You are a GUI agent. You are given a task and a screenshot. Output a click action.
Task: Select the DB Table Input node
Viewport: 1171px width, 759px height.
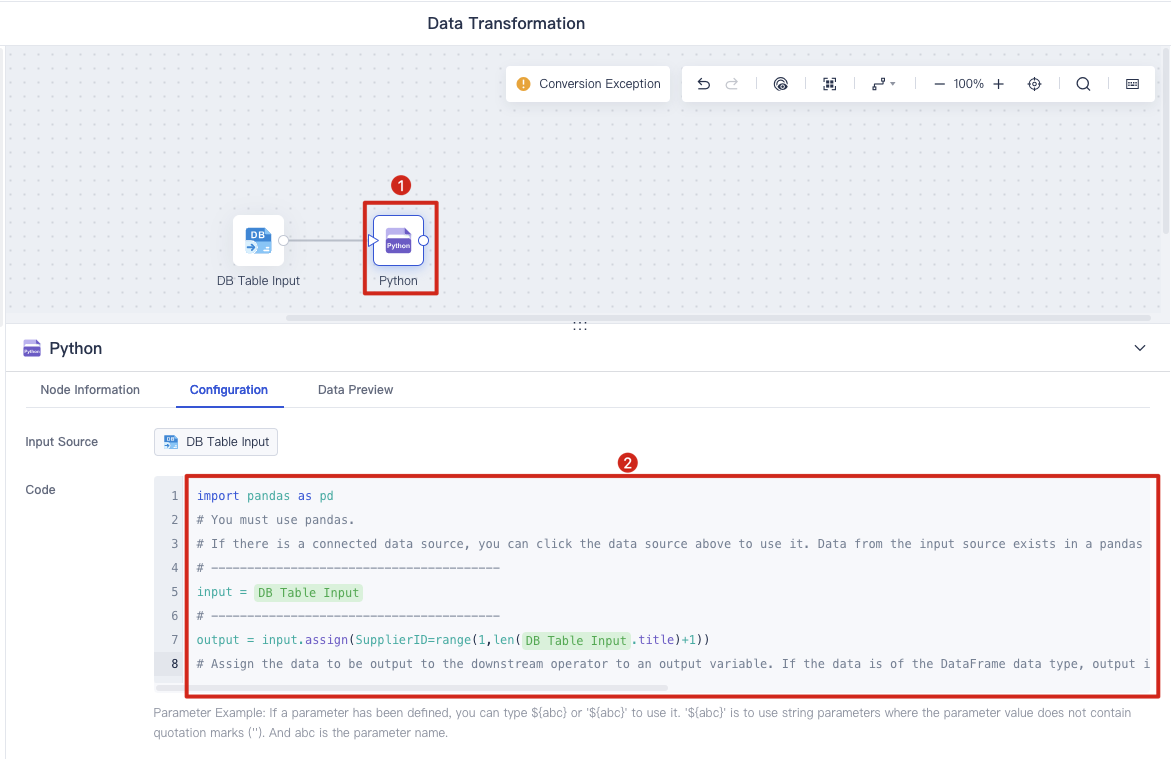[258, 241]
